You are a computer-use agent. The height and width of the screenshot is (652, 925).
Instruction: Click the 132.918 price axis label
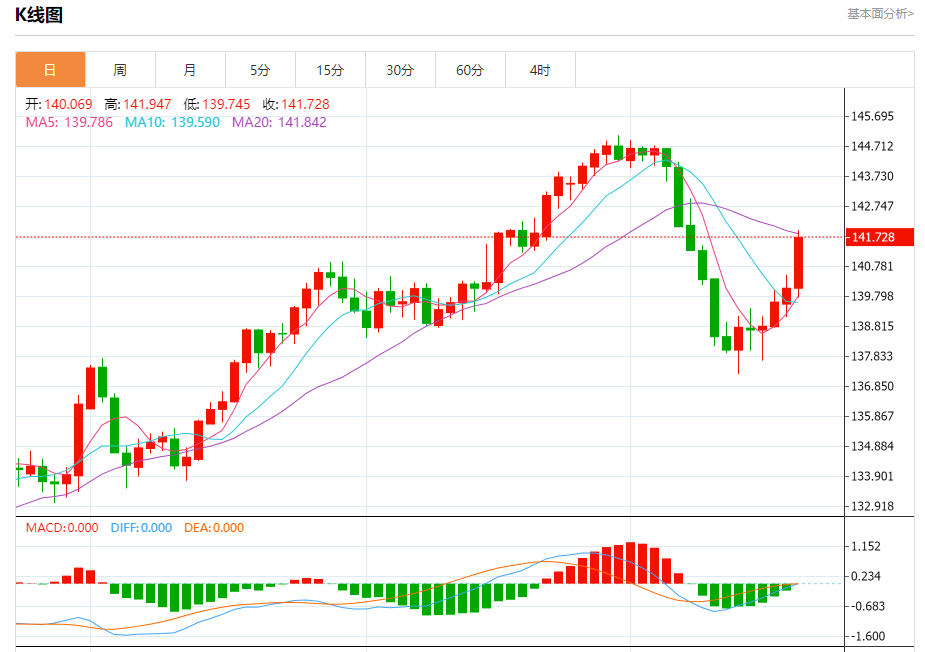[x=872, y=506]
